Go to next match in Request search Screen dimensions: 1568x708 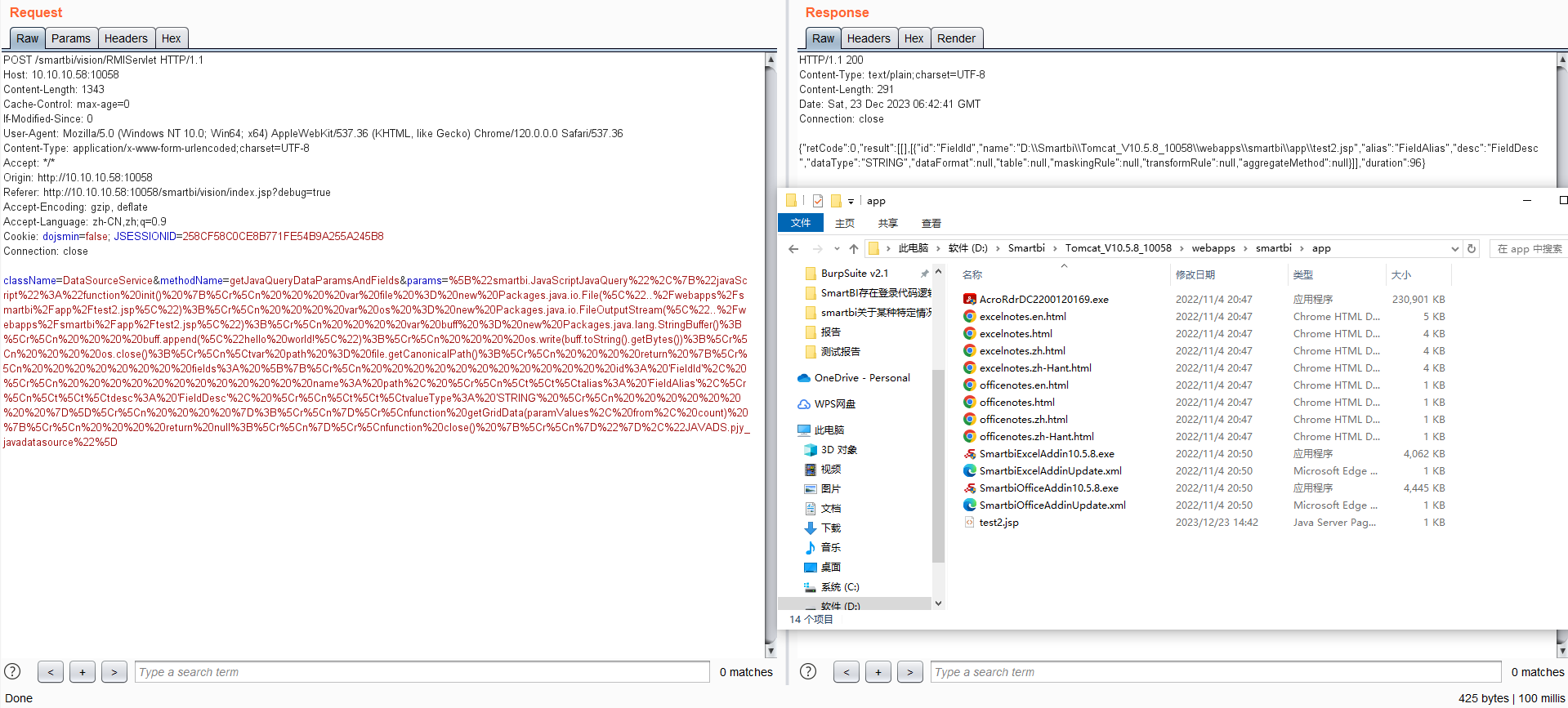click(114, 672)
